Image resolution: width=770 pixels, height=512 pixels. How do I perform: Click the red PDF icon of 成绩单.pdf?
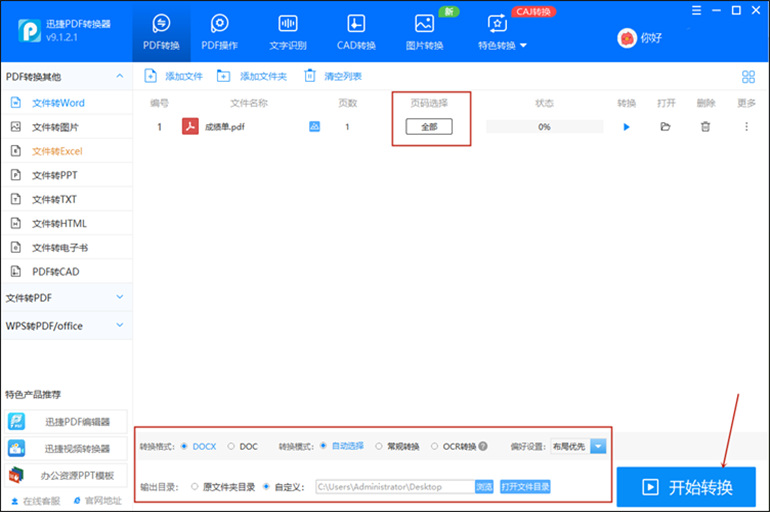tap(190, 127)
